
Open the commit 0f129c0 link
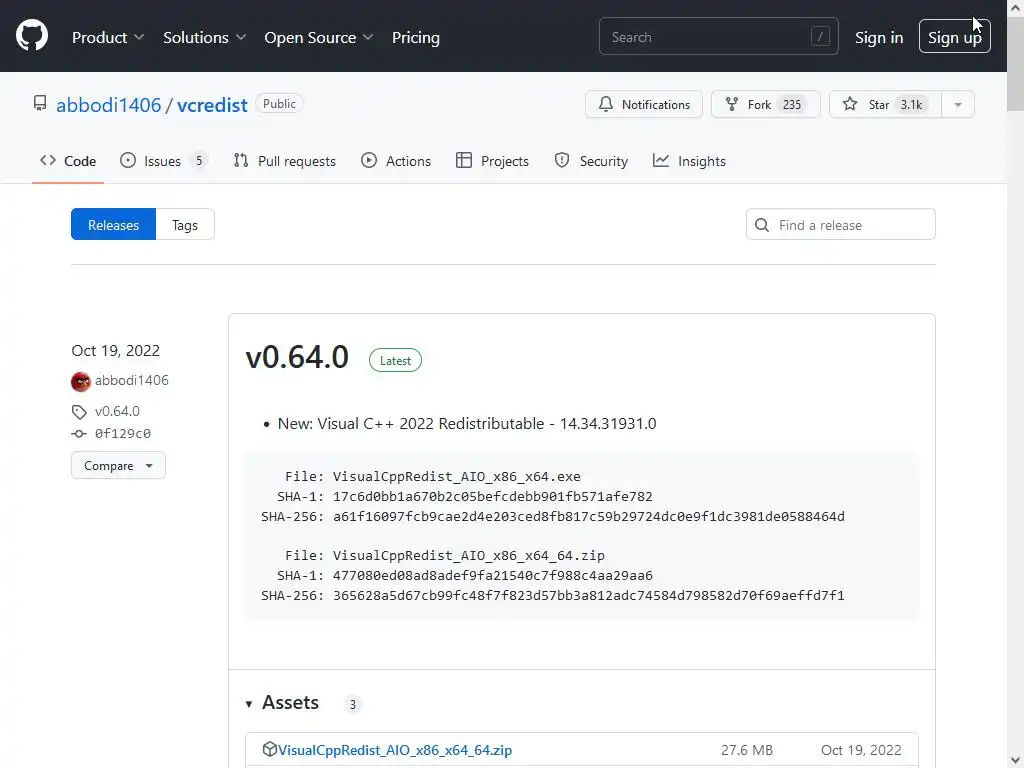(123, 434)
